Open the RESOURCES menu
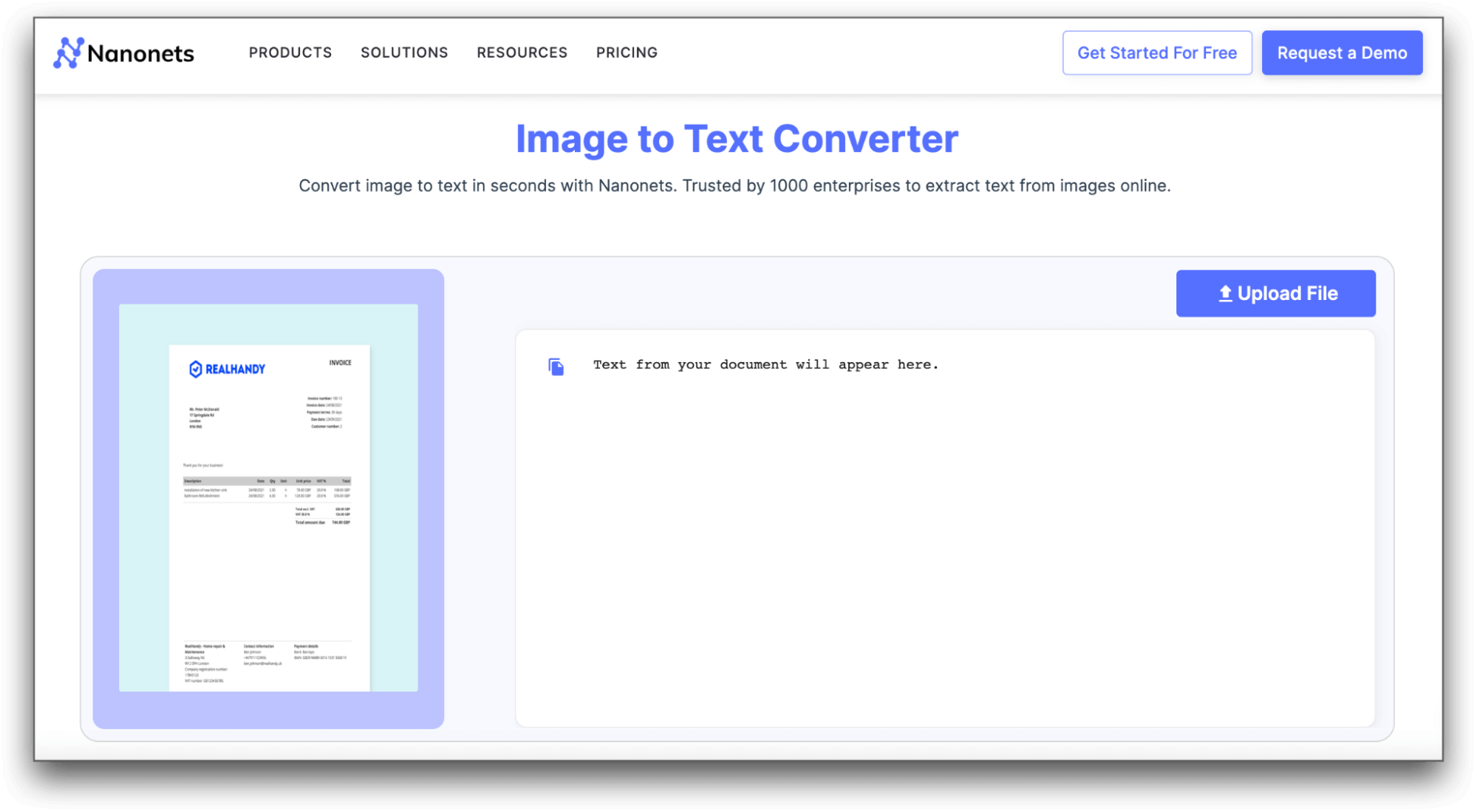1477x812 pixels. pyautogui.click(x=522, y=52)
